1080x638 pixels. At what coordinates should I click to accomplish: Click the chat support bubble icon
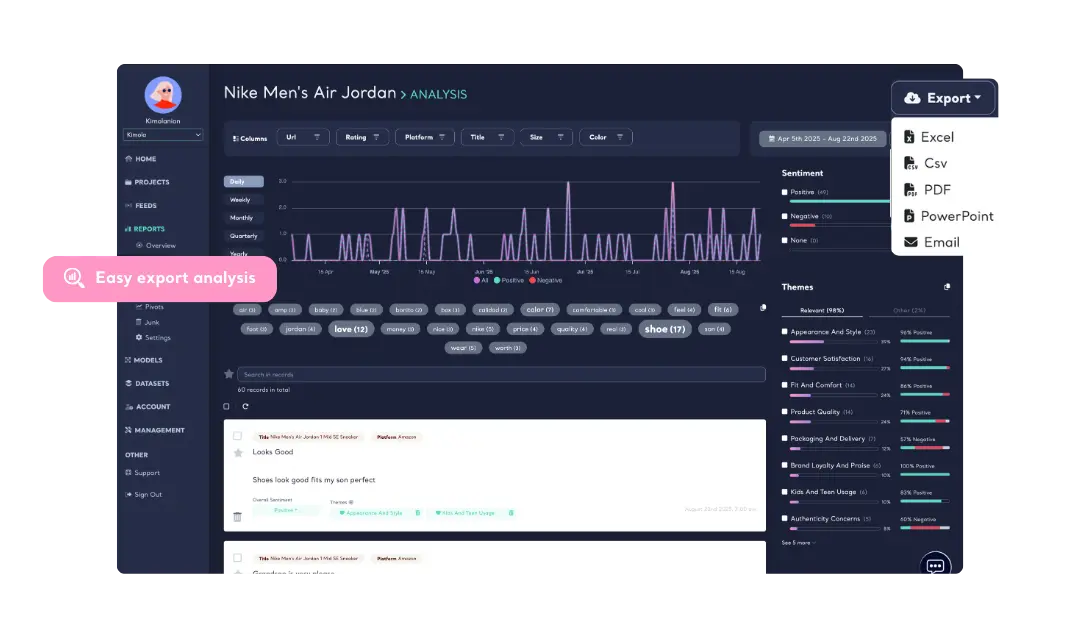935,565
